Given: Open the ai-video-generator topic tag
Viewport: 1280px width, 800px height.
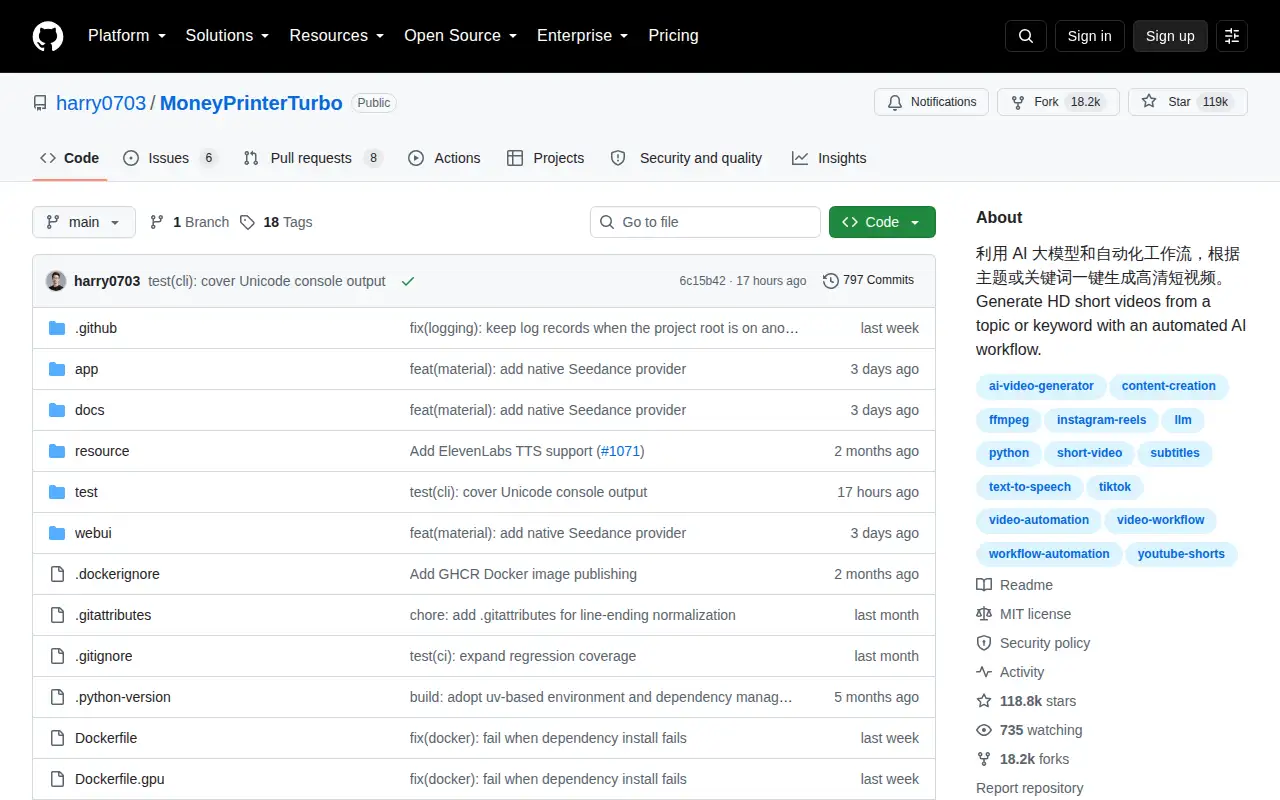Looking at the screenshot, I should pos(1041,386).
